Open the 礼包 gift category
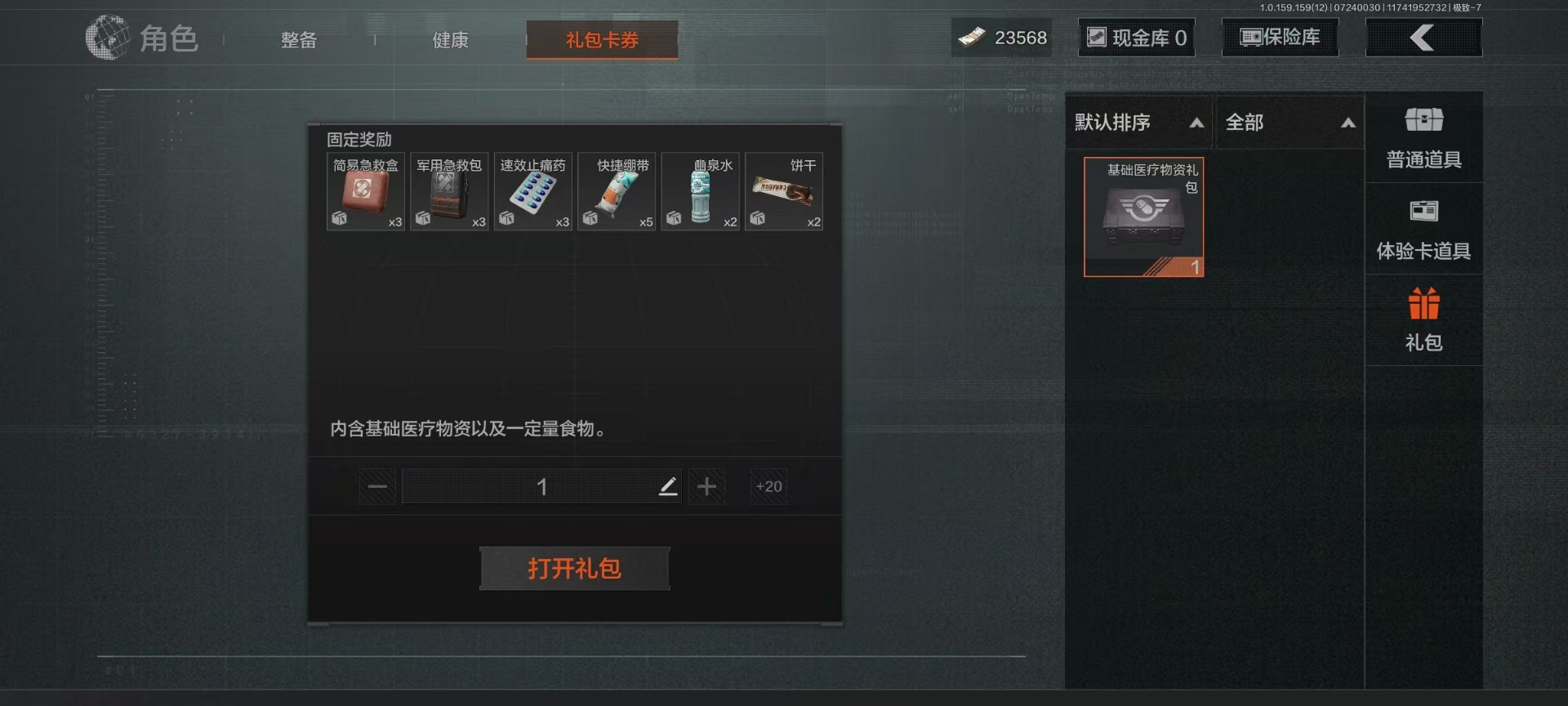Viewport: 1568px width, 706px height. coord(1423,320)
